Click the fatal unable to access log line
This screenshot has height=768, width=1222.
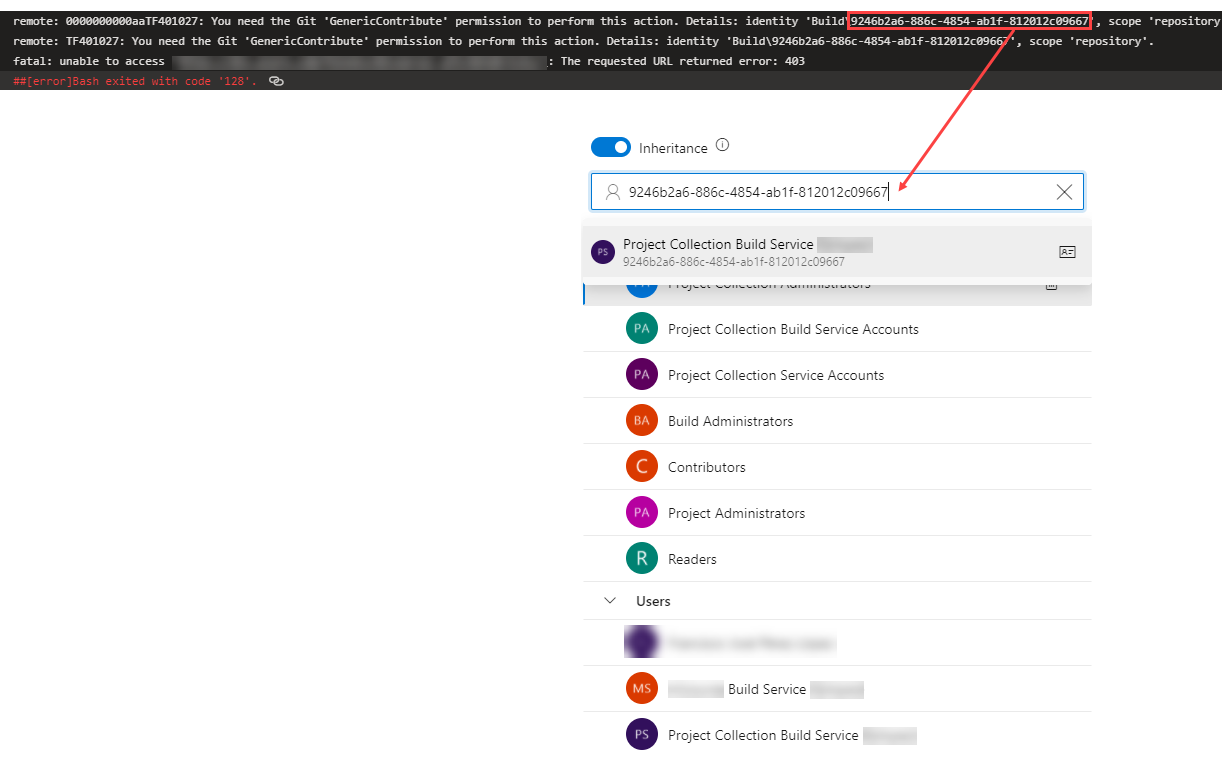[x=409, y=61]
